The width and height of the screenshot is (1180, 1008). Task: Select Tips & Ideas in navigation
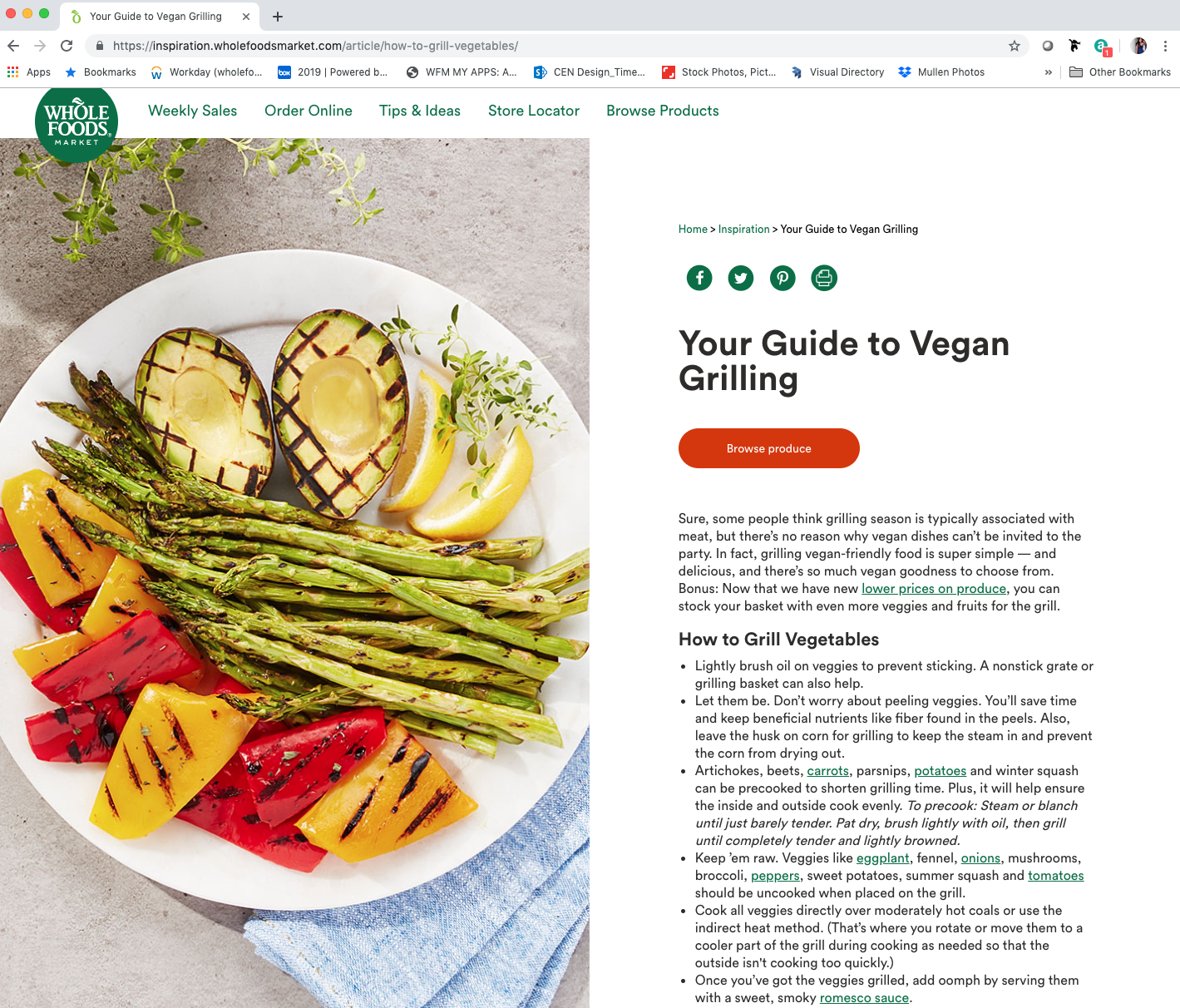pyautogui.click(x=420, y=111)
